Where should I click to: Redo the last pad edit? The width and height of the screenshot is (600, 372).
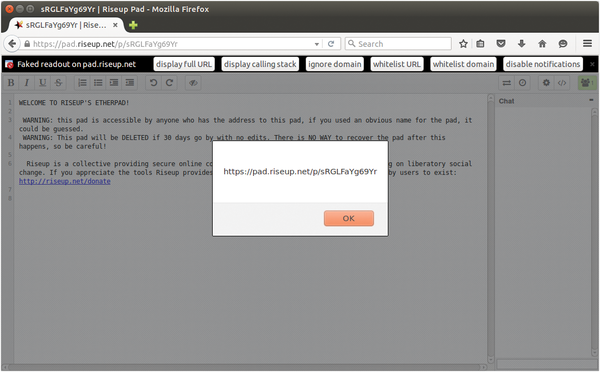coord(170,83)
